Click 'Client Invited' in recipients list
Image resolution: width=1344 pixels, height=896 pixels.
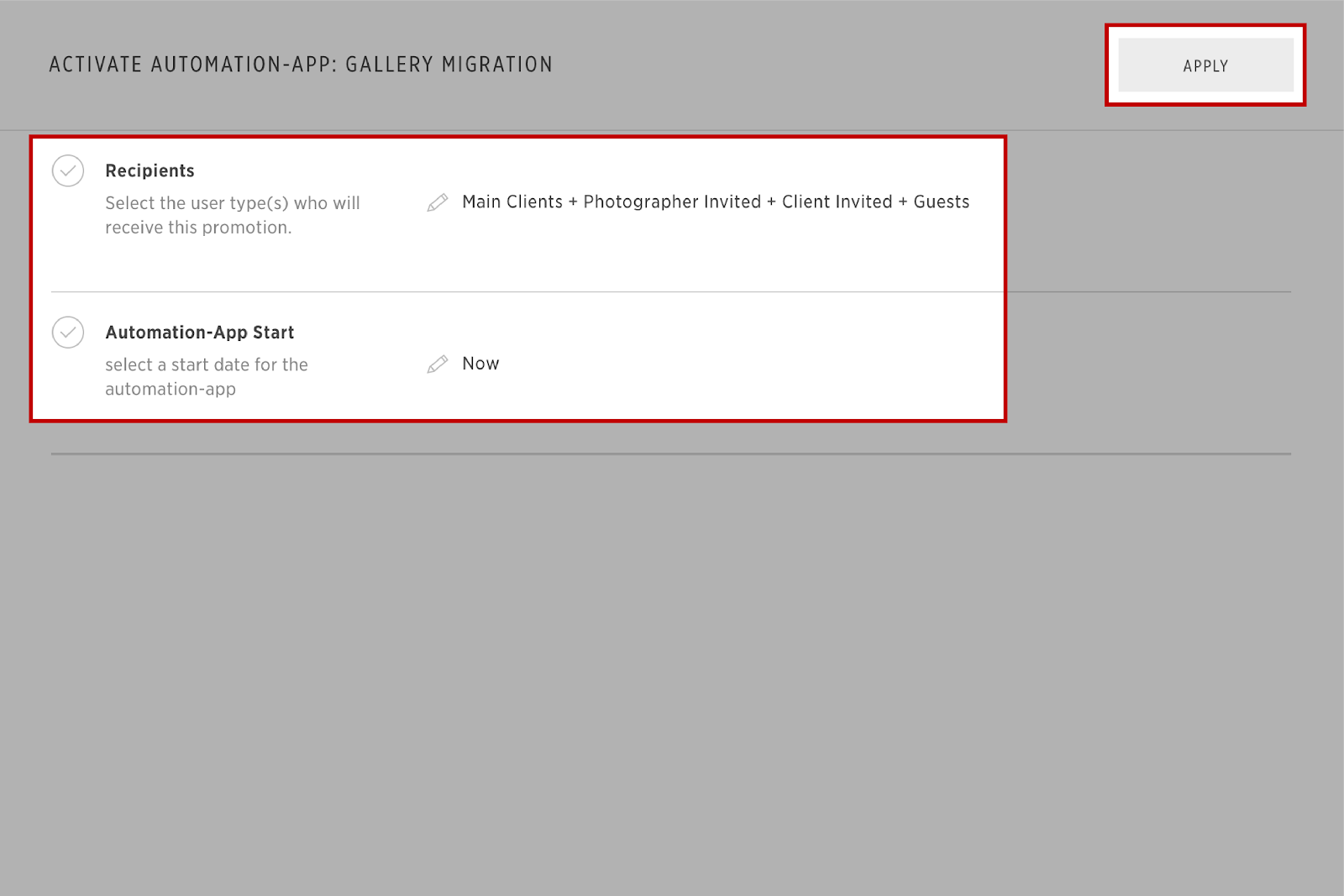click(x=837, y=202)
